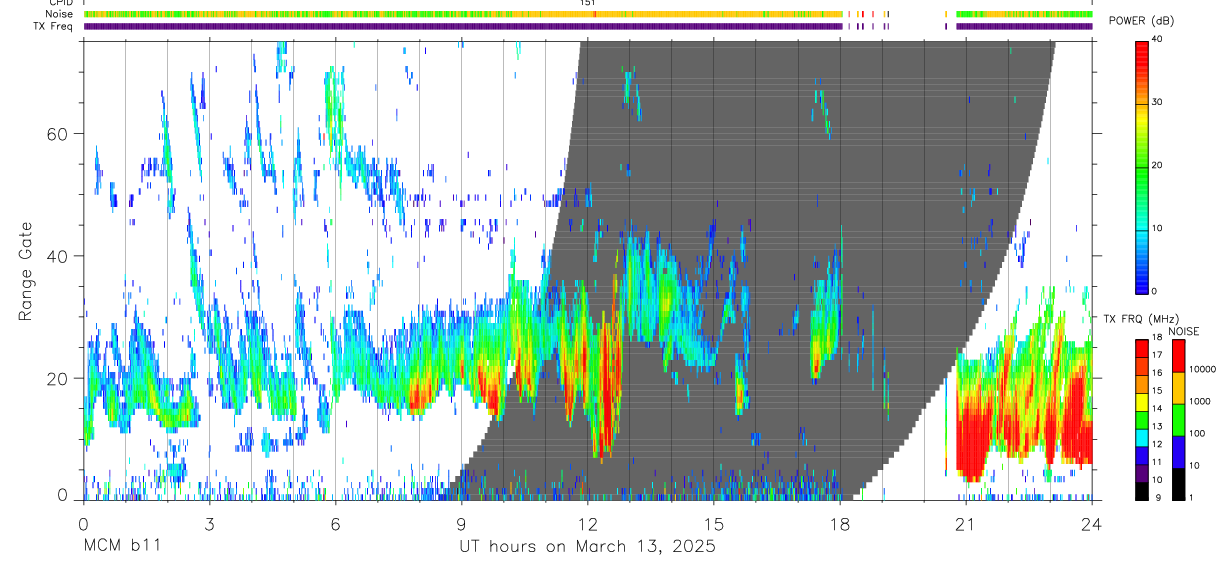
Task: Click the 'UT hours on March 13, 2025' axis title
Action: (x=587, y=547)
